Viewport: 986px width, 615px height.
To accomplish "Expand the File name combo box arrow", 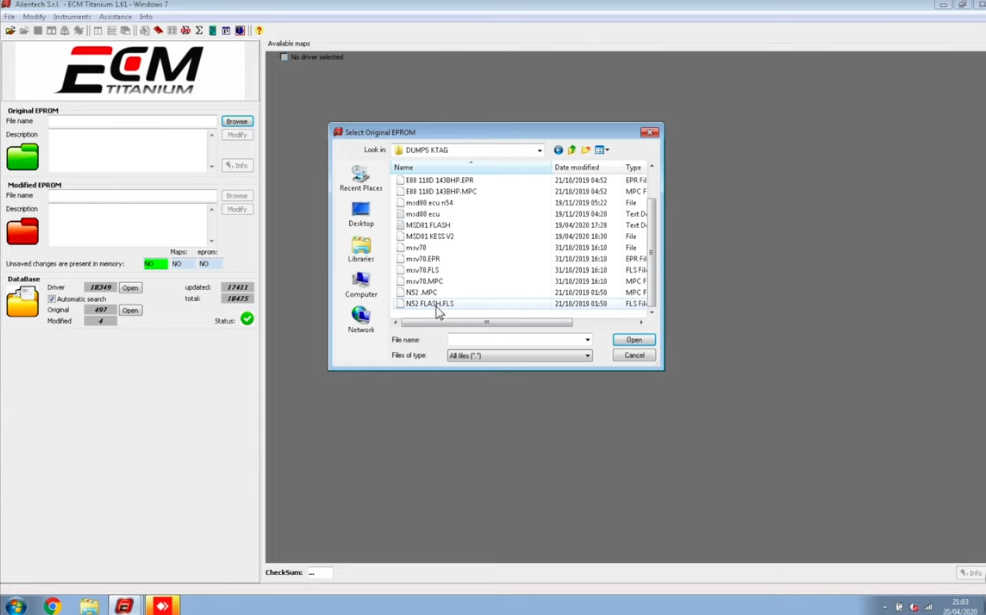I will point(587,340).
